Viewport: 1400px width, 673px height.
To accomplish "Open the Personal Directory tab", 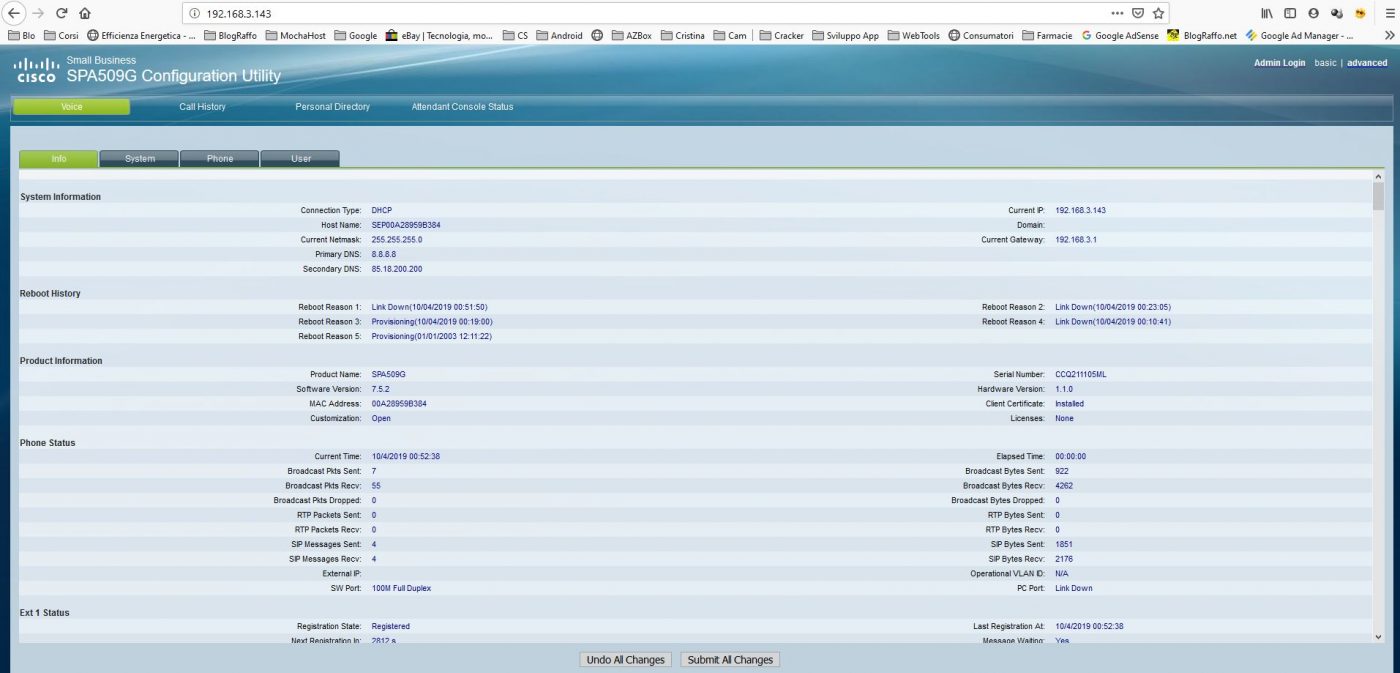I will click(x=332, y=107).
